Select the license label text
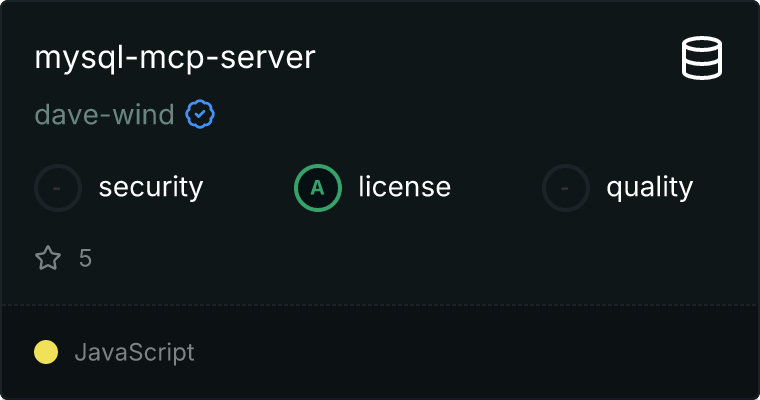This screenshot has width=760, height=400. 404,187
